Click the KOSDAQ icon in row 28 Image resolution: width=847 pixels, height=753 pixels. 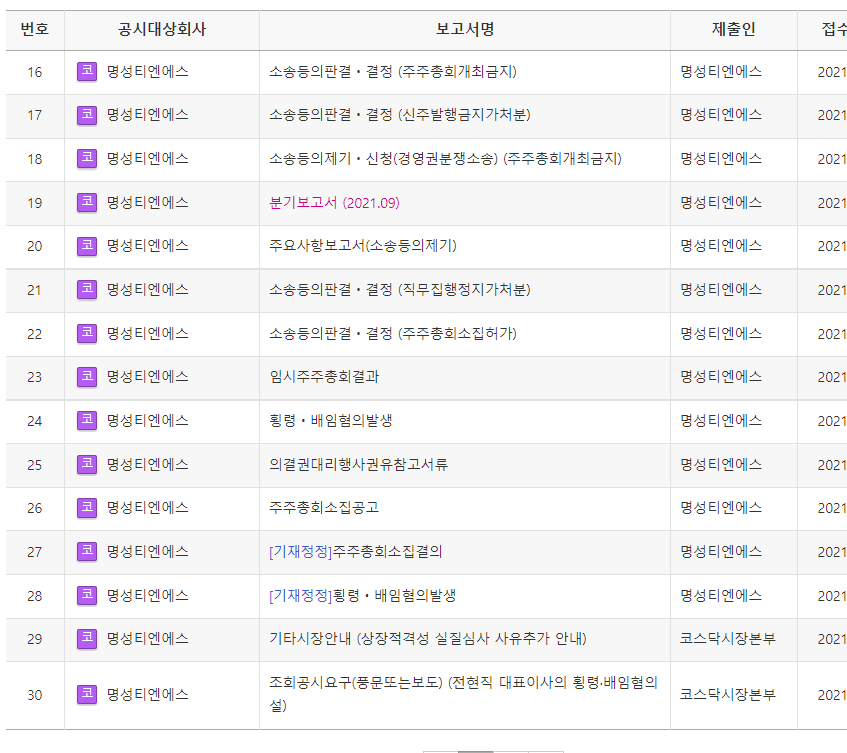86,595
